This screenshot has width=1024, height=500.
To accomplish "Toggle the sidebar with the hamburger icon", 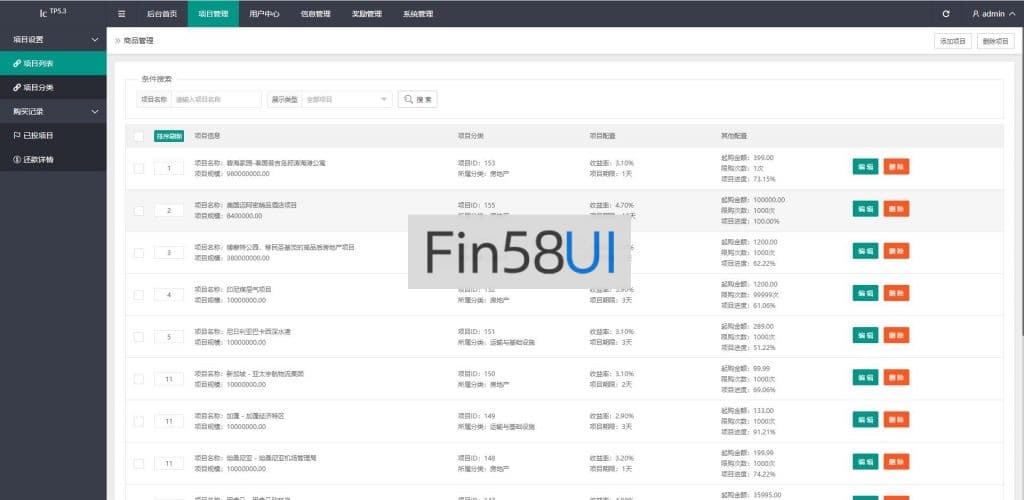I will [x=122, y=14].
